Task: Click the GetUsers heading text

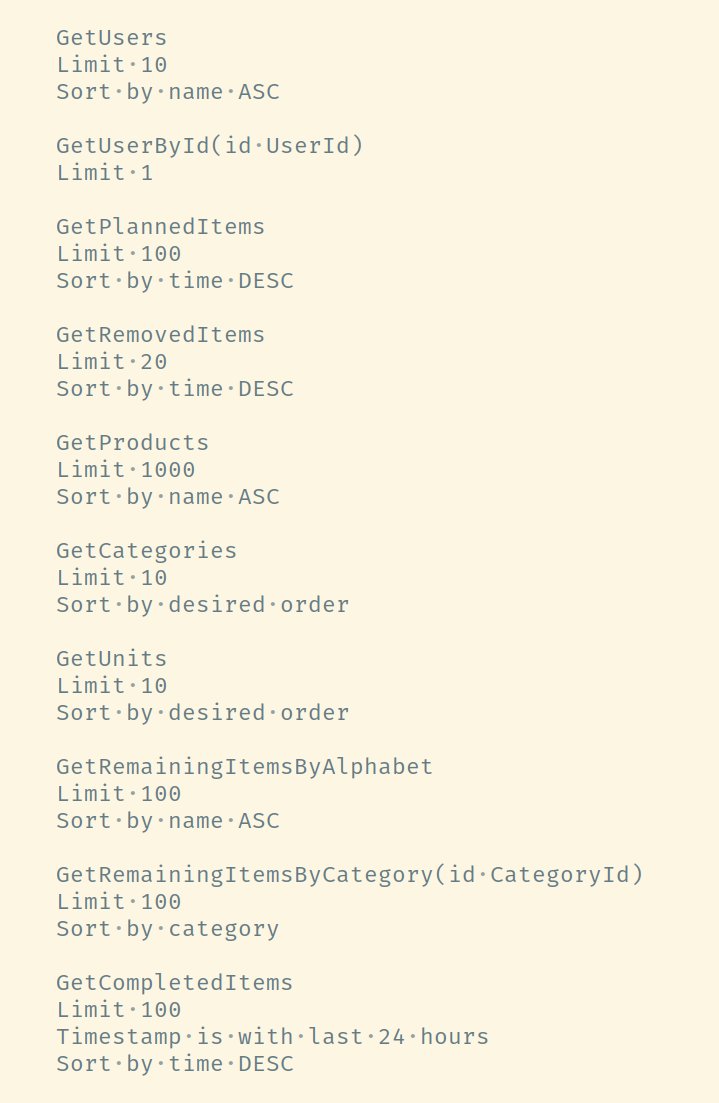Action: [x=111, y=38]
